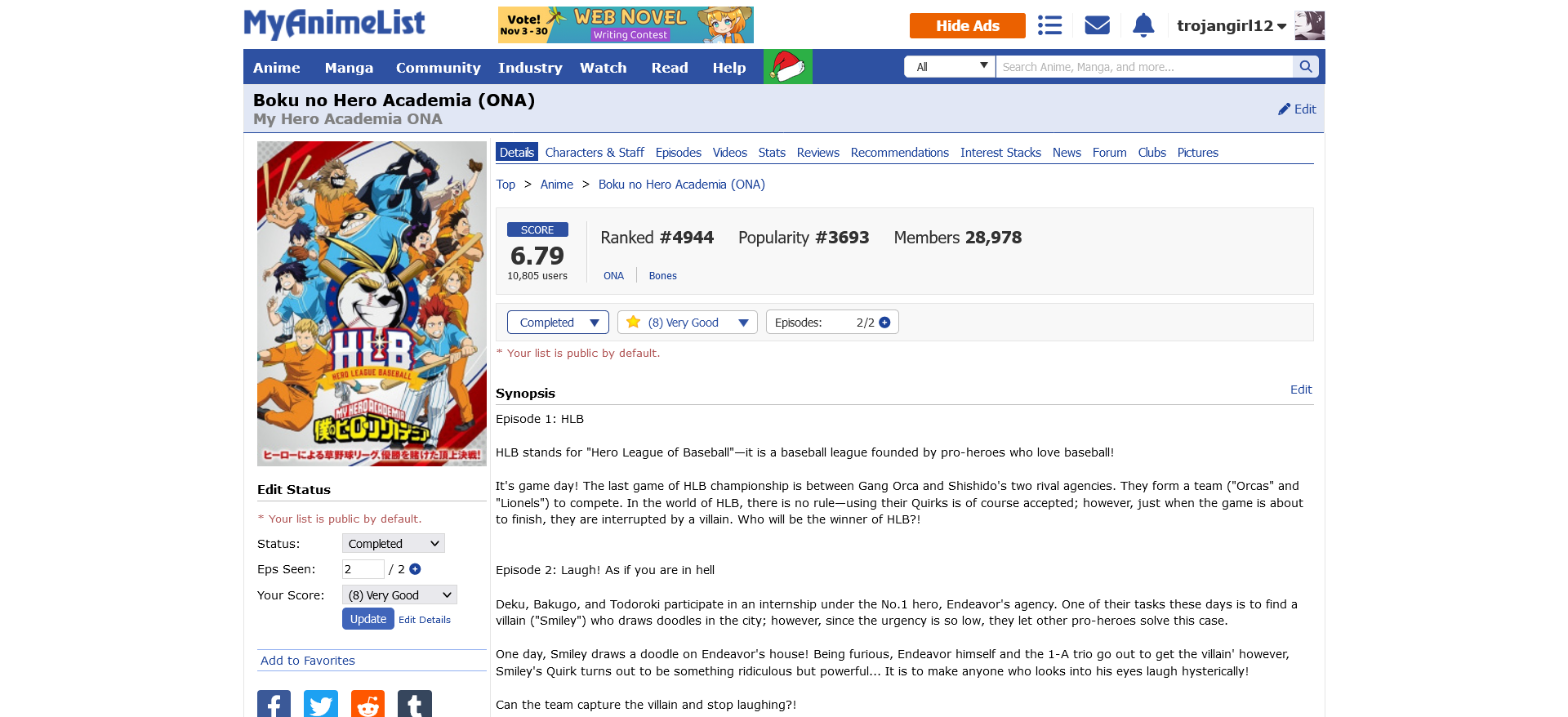Open the (8) Very Good rating dropdown
Screen dimensions: 1568x717
(x=688, y=323)
